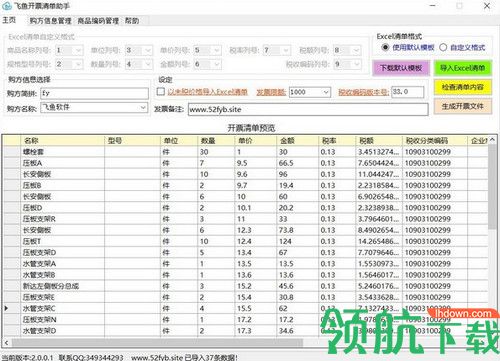Screen dimensions: 500x361
Task: Select the 自定义格式 radio button
Action: click(443, 47)
